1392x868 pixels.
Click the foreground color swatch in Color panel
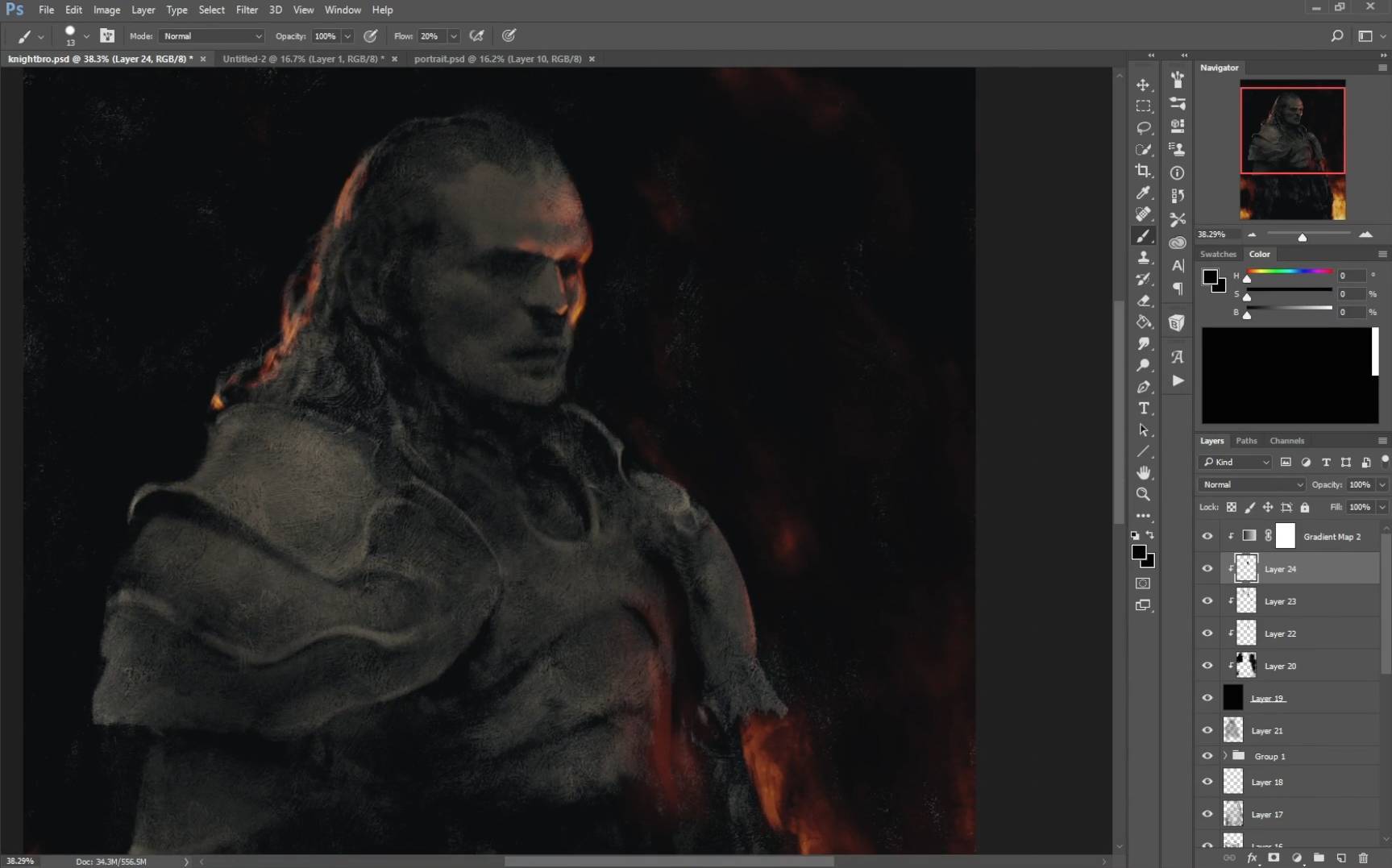[1209, 277]
